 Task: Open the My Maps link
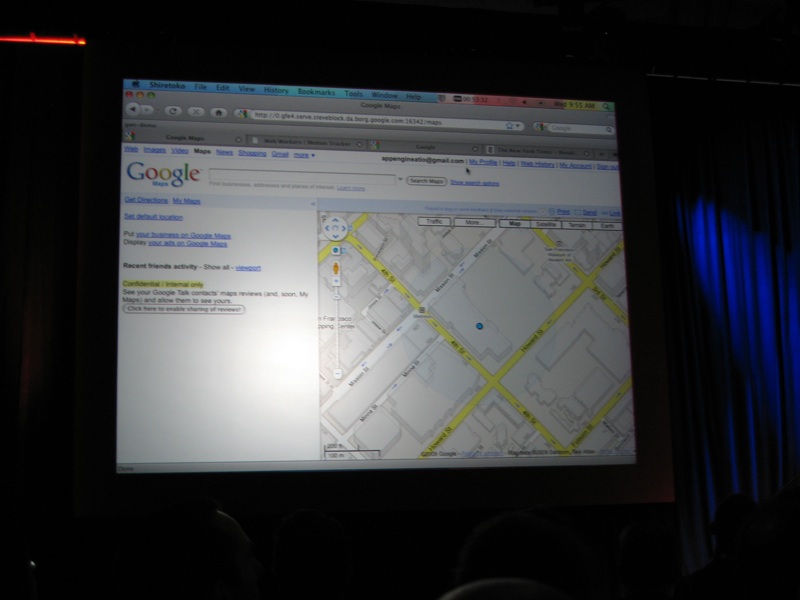click(186, 201)
